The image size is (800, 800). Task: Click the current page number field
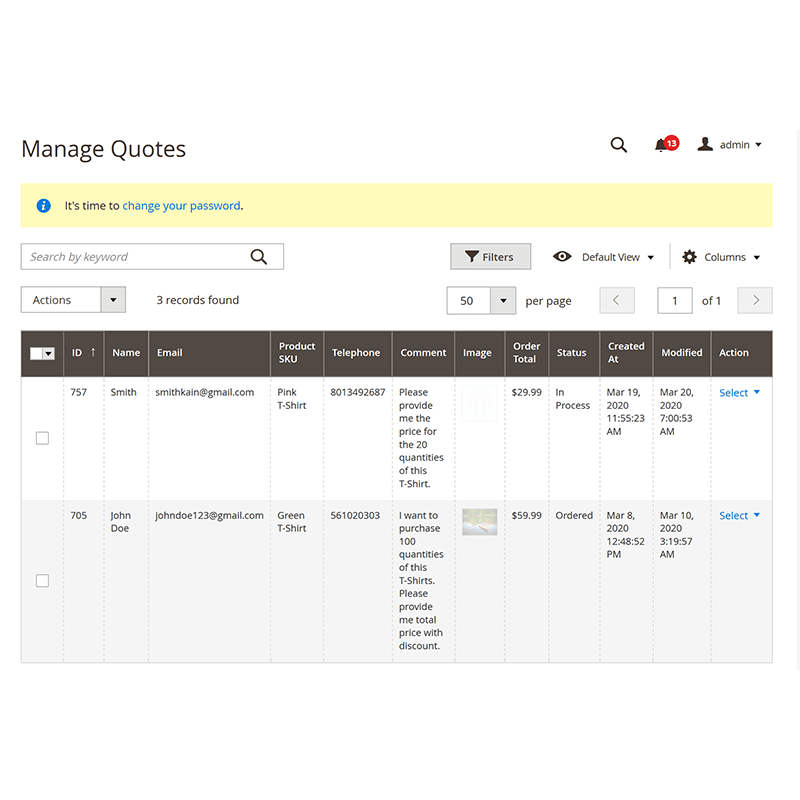(674, 301)
